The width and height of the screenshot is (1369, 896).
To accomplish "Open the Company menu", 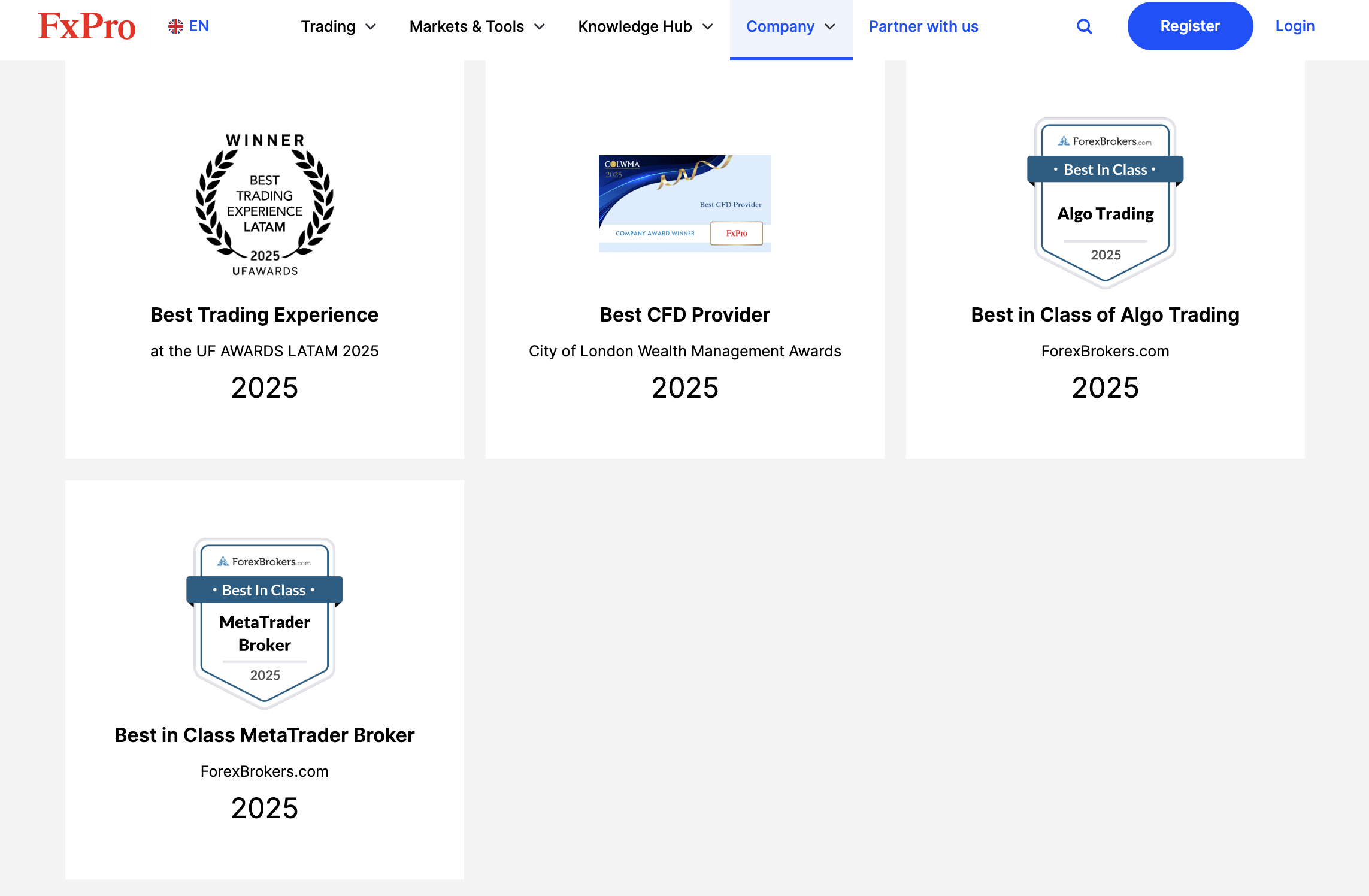I will click(x=780, y=27).
